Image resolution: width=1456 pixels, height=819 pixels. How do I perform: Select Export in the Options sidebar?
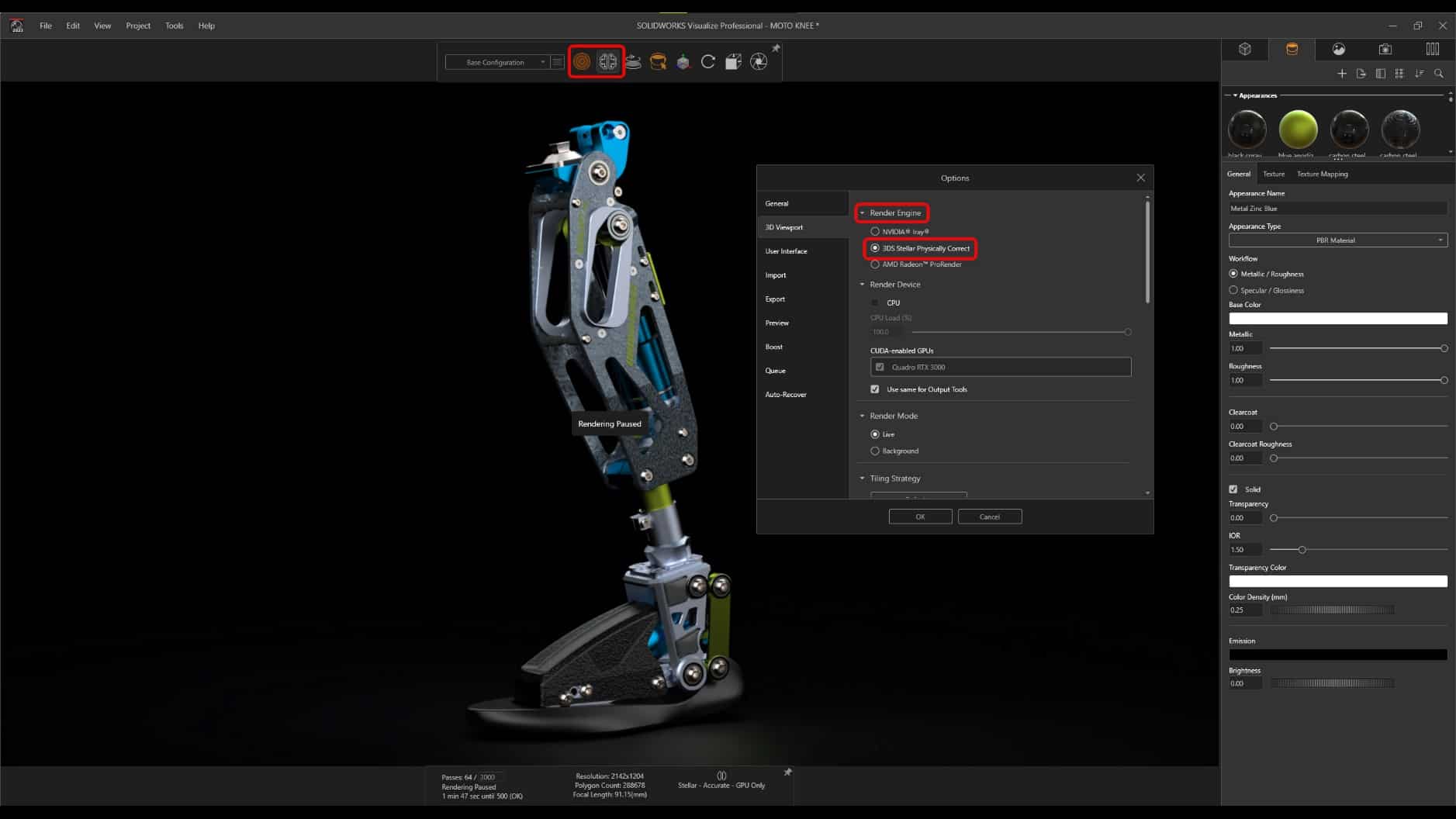(775, 299)
